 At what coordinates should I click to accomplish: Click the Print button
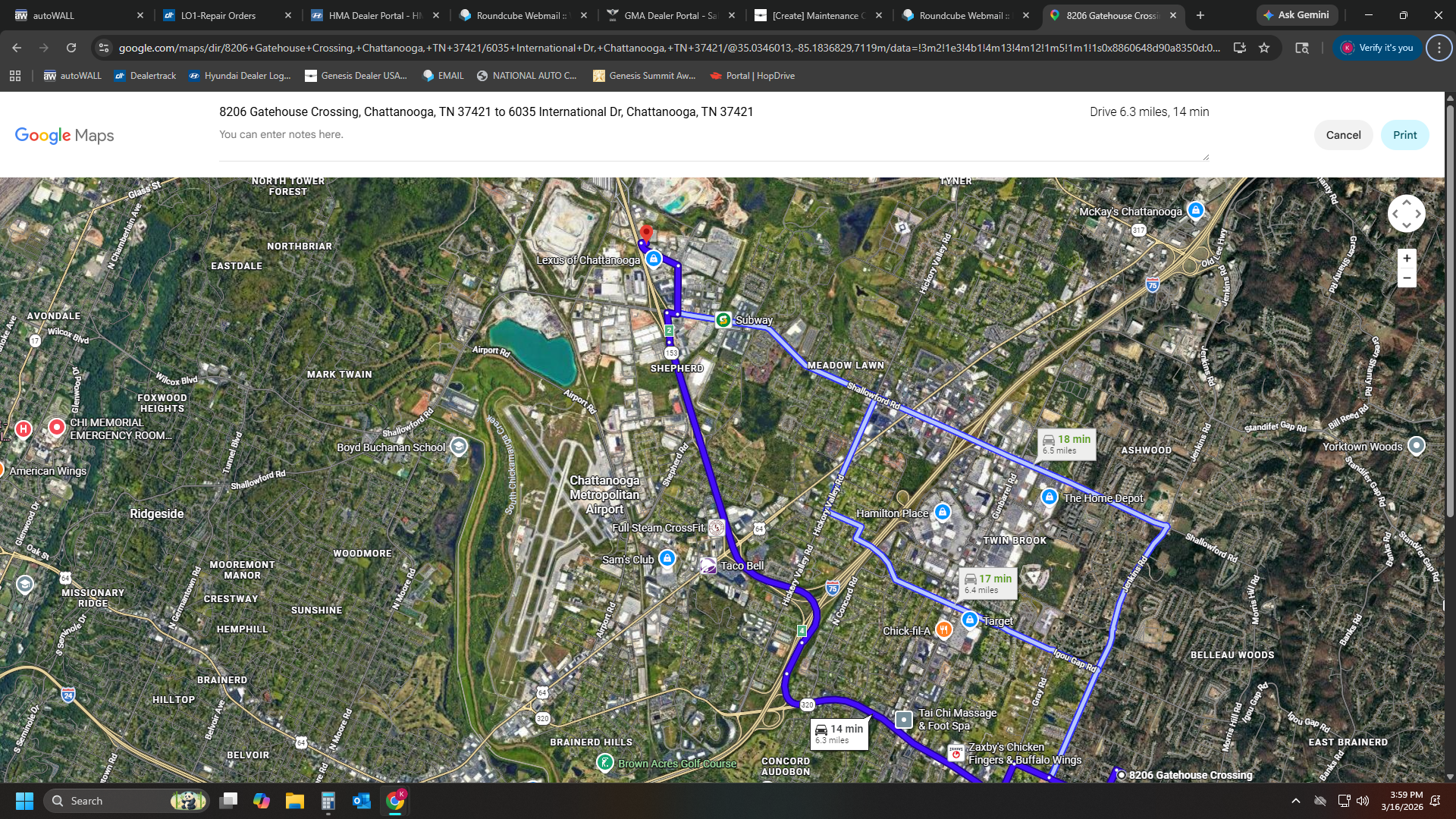pyautogui.click(x=1404, y=135)
